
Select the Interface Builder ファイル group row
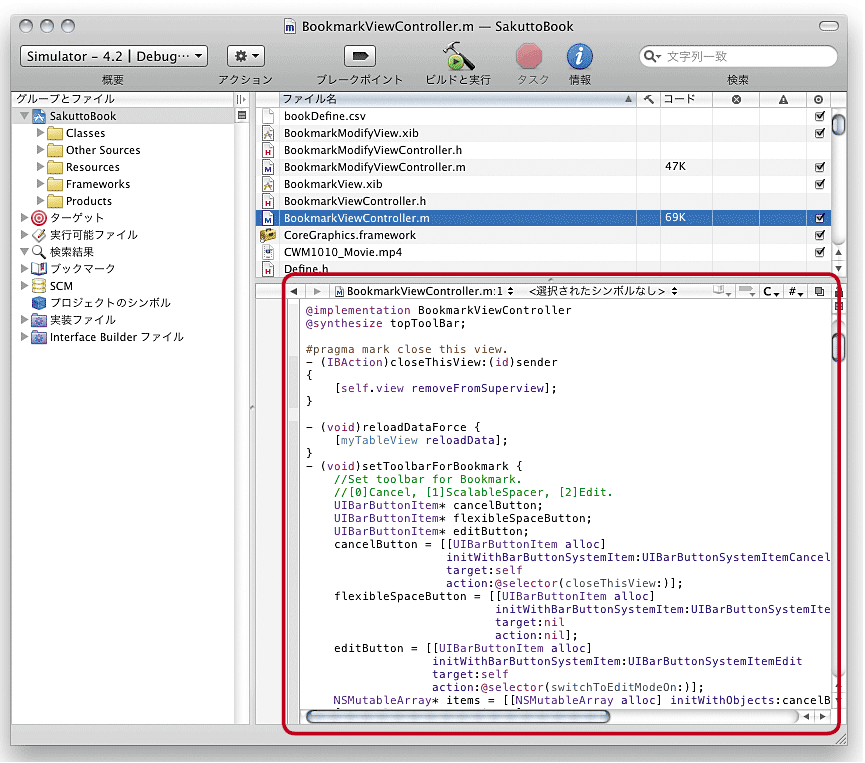tap(125, 337)
